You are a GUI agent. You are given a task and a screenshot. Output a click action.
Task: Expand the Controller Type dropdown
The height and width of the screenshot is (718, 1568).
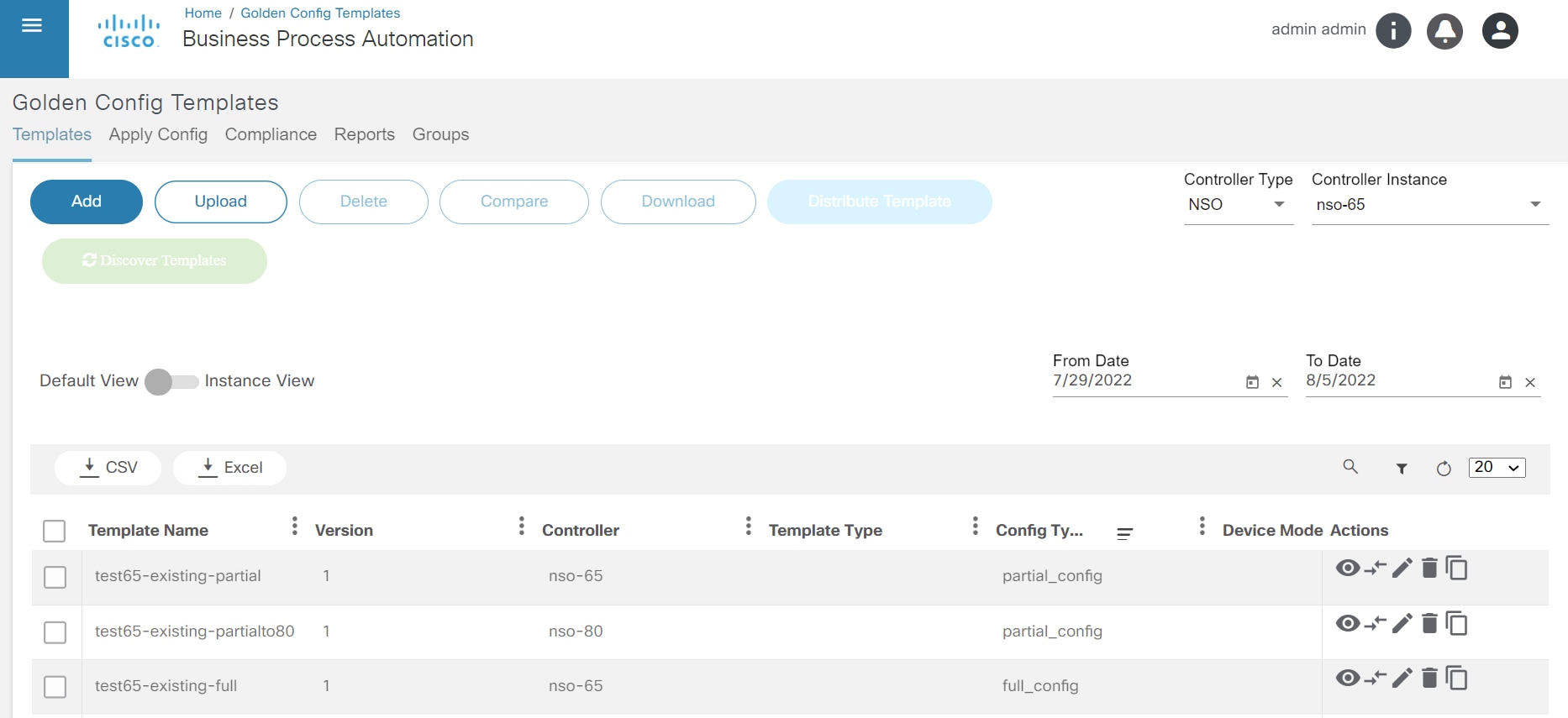(1238, 205)
